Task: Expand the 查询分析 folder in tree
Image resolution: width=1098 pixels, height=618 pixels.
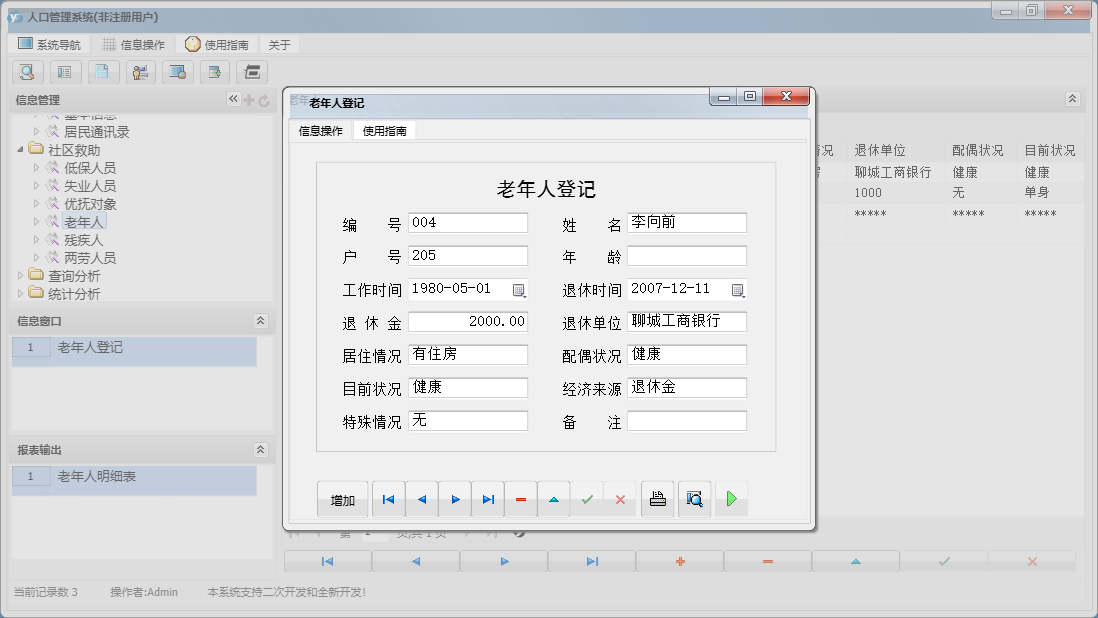Action: [21, 276]
